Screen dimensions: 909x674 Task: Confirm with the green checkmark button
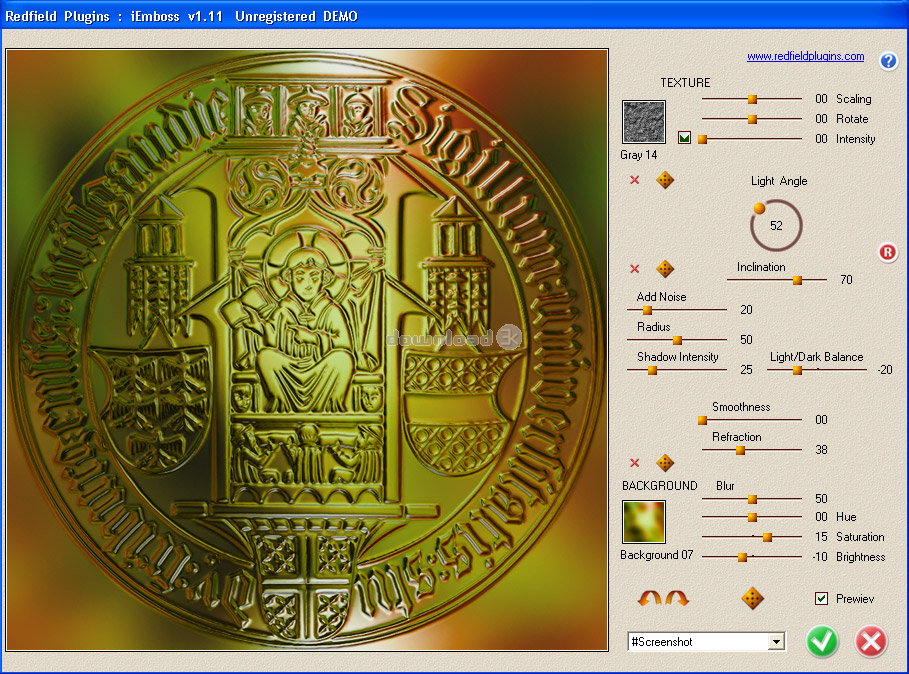pos(822,642)
